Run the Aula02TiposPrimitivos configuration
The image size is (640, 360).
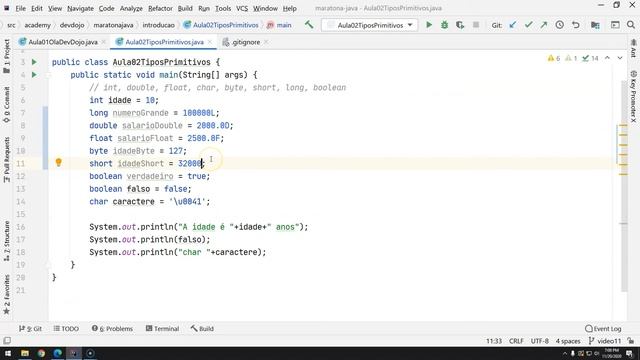(x=429, y=25)
